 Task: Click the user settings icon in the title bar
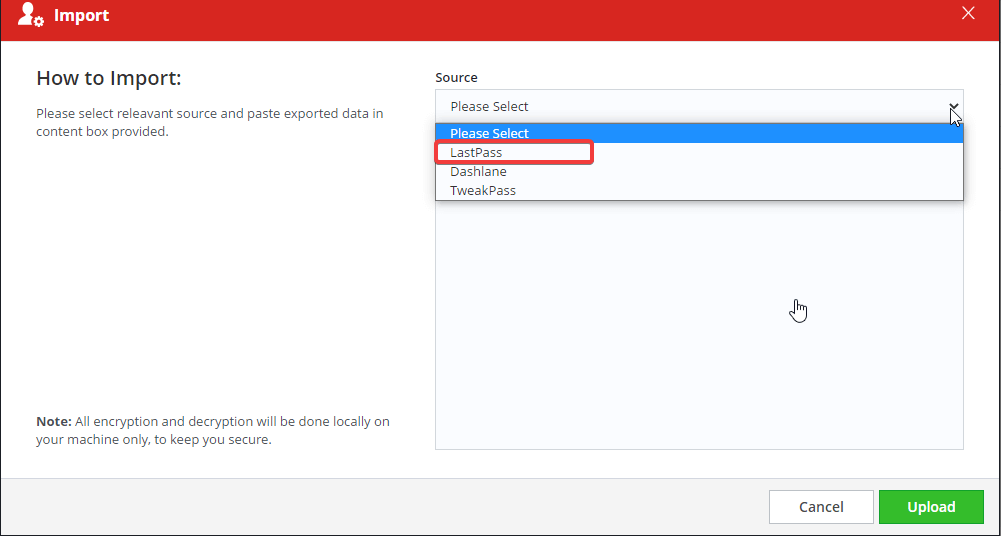pos(30,14)
